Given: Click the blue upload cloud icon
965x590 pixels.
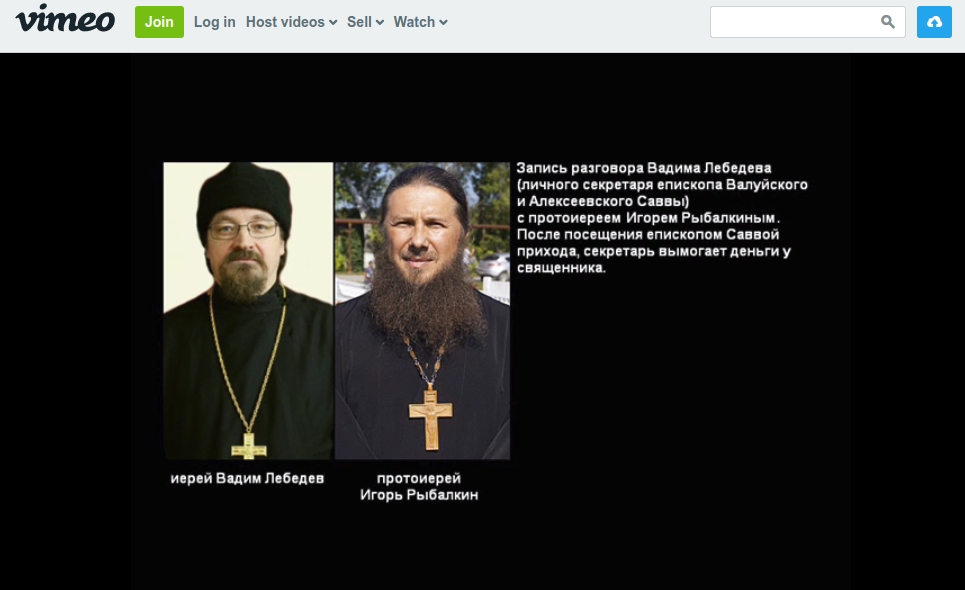Looking at the screenshot, I should click(x=934, y=22).
